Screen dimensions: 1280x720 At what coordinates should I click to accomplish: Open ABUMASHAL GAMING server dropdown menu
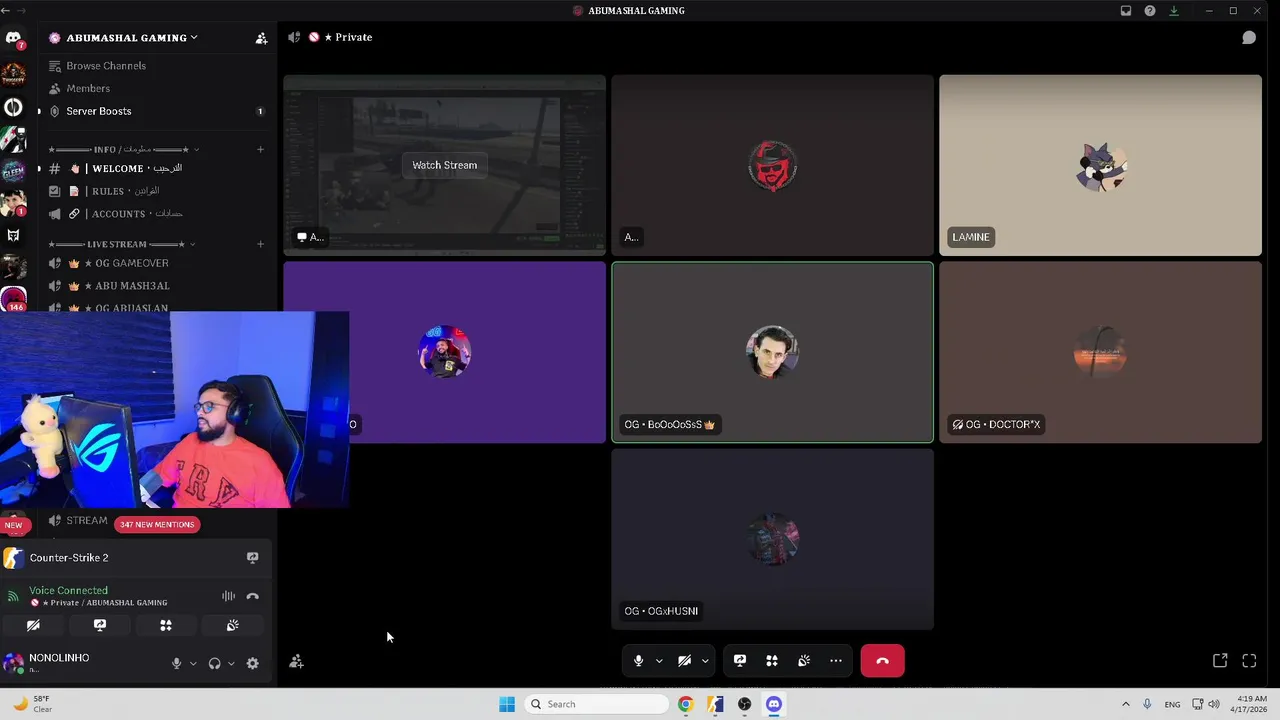(x=126, y=38)
